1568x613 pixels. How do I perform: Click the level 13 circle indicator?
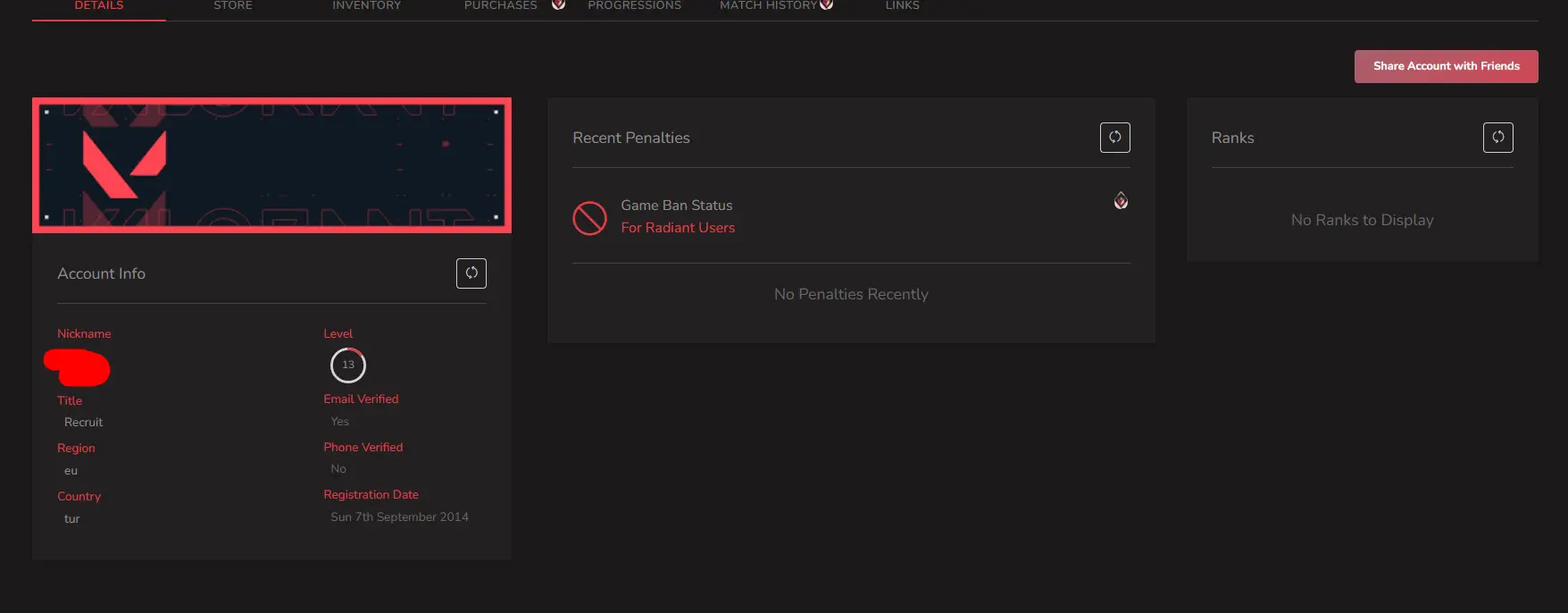348,365
